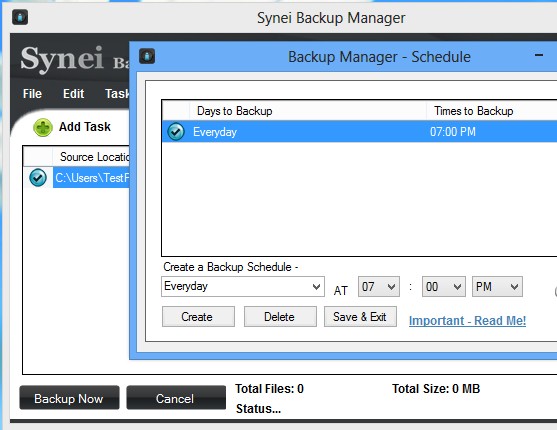The width and height of the screenshot is (557, 430).
Task: Click the Total Files: 0 status text
Action: [x=269, y=389]
